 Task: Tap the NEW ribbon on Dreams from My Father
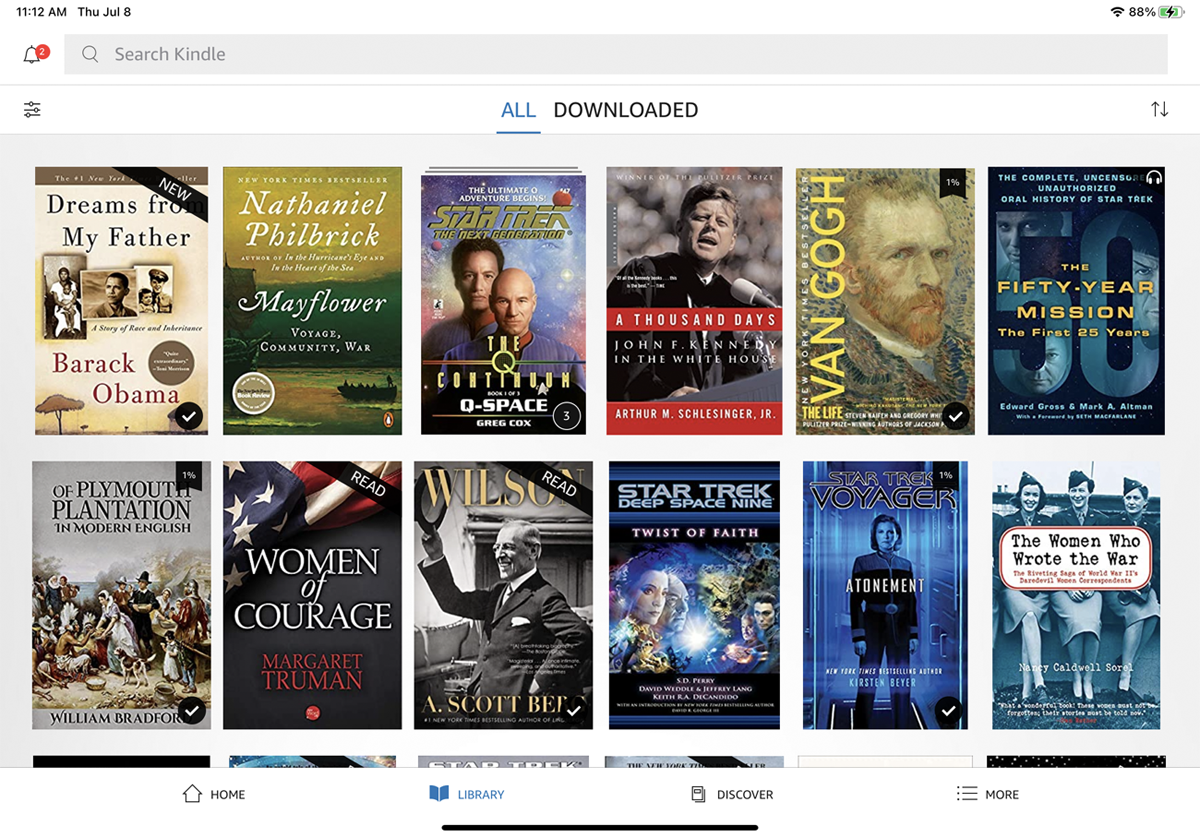click(176, 190)
